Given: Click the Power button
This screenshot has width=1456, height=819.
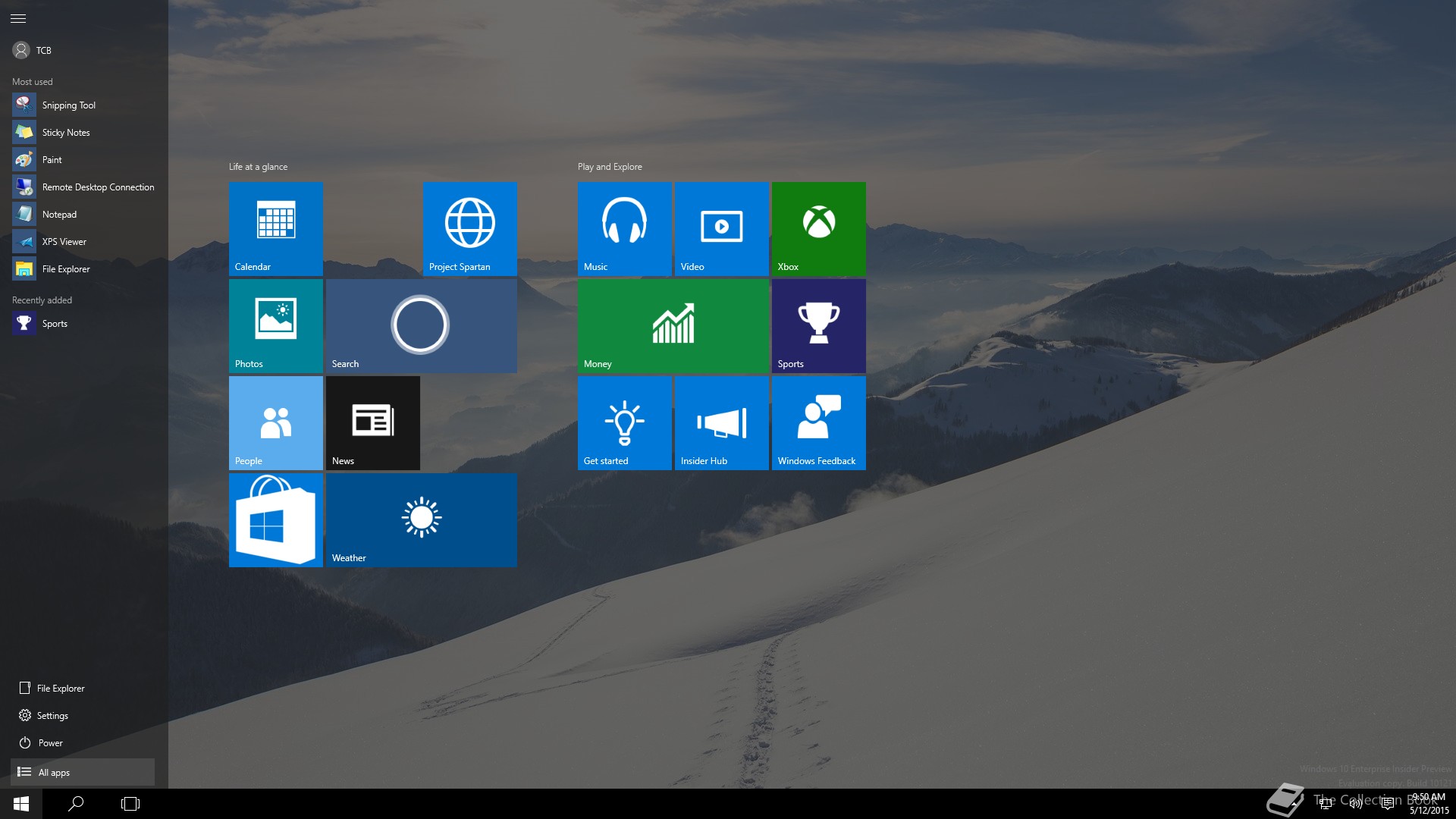Looking at the screenshot, I should click(x=83, y=743).
